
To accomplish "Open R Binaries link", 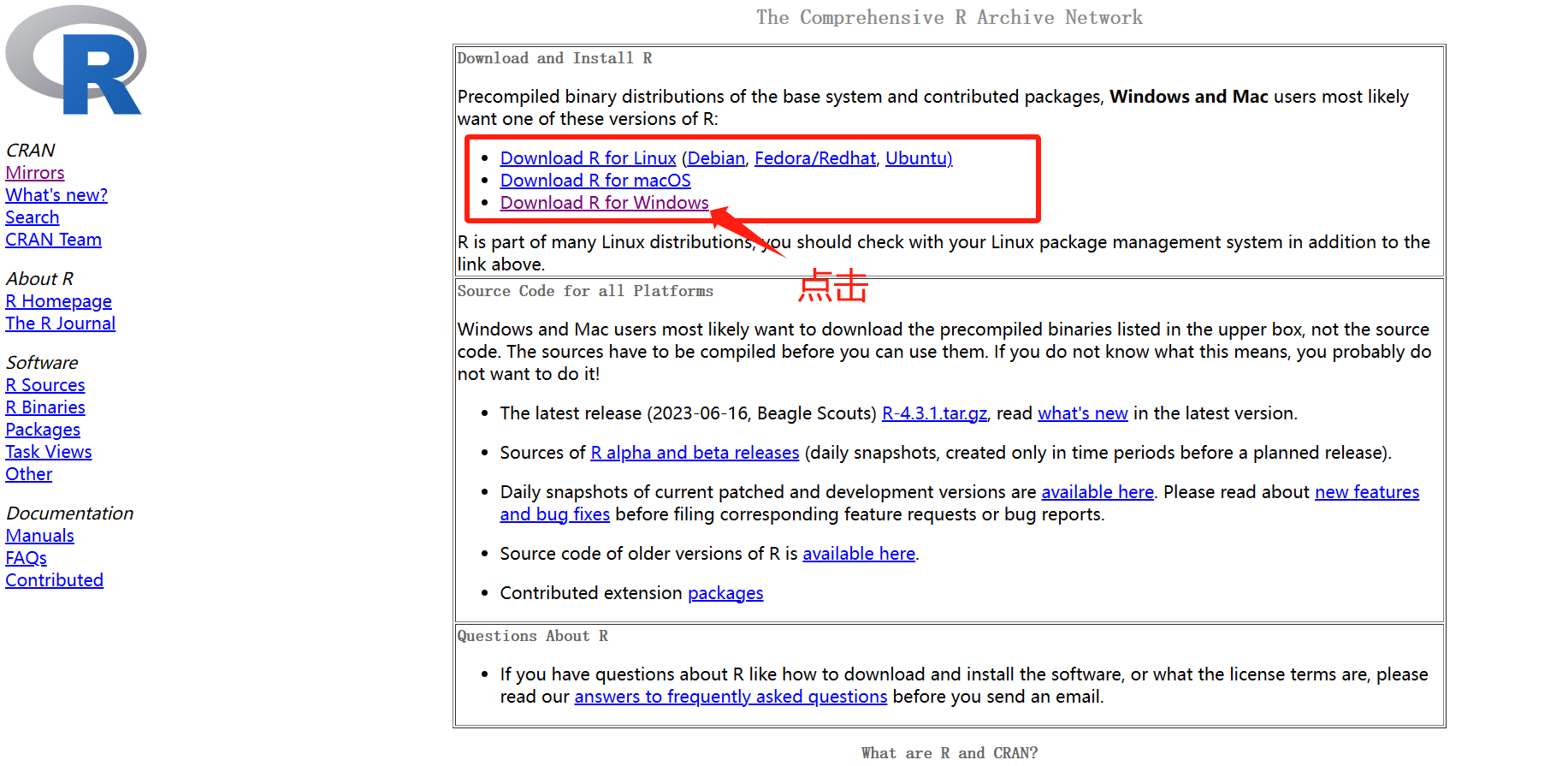I will (45, 407).
